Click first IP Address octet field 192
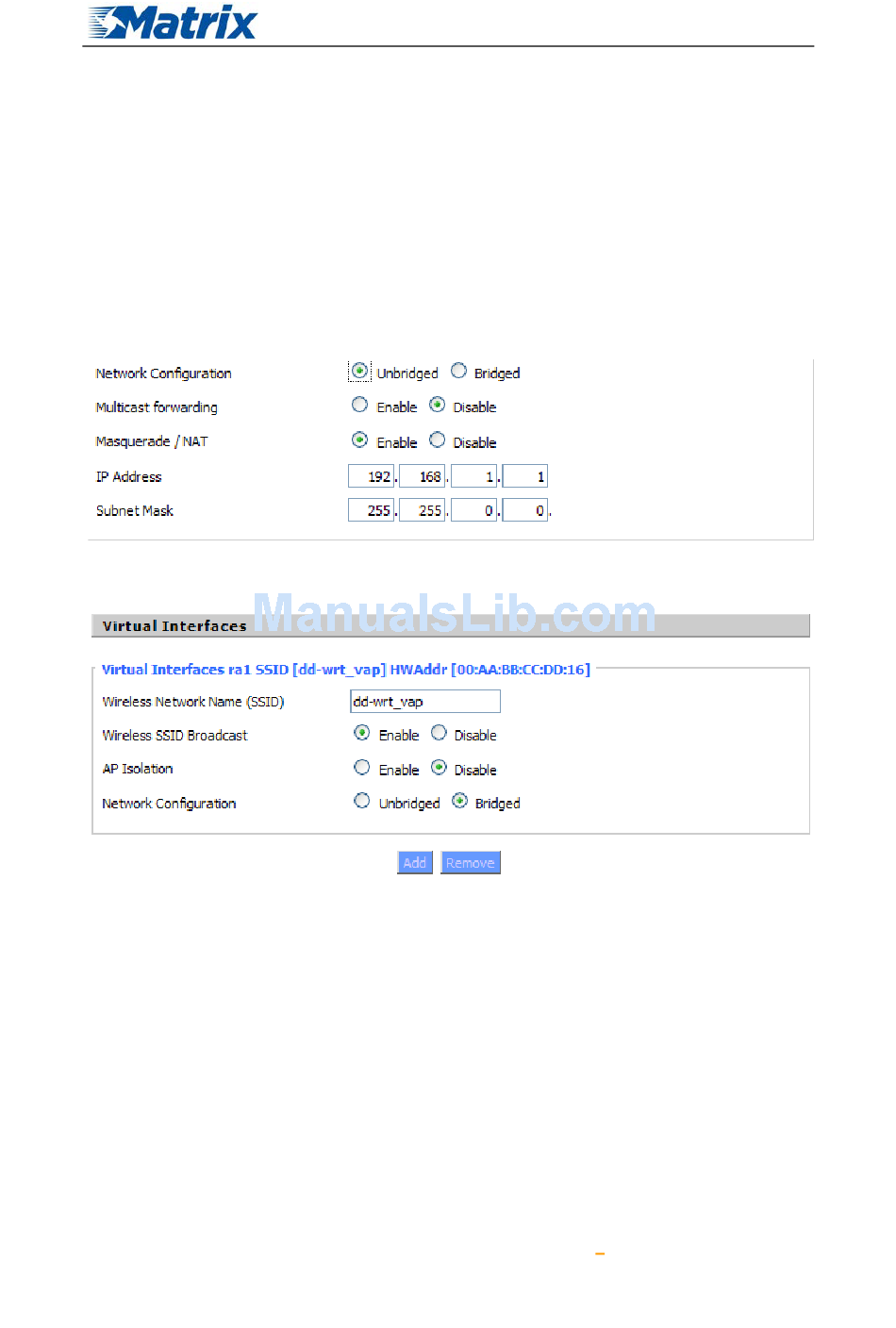This screenshot has height=1328, width=896. (371, 476)
